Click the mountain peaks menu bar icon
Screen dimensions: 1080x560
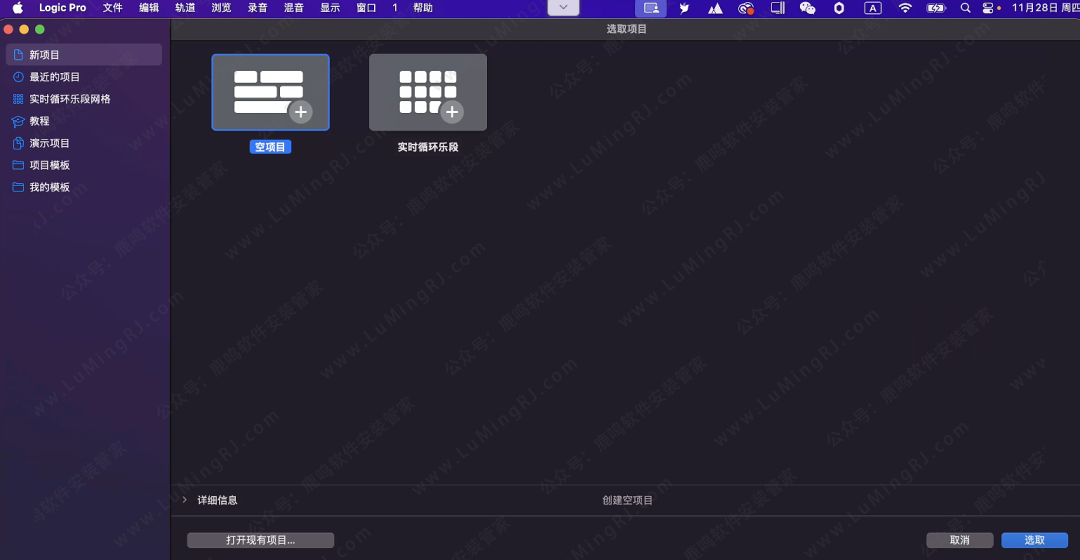click(x=715, y=8)
